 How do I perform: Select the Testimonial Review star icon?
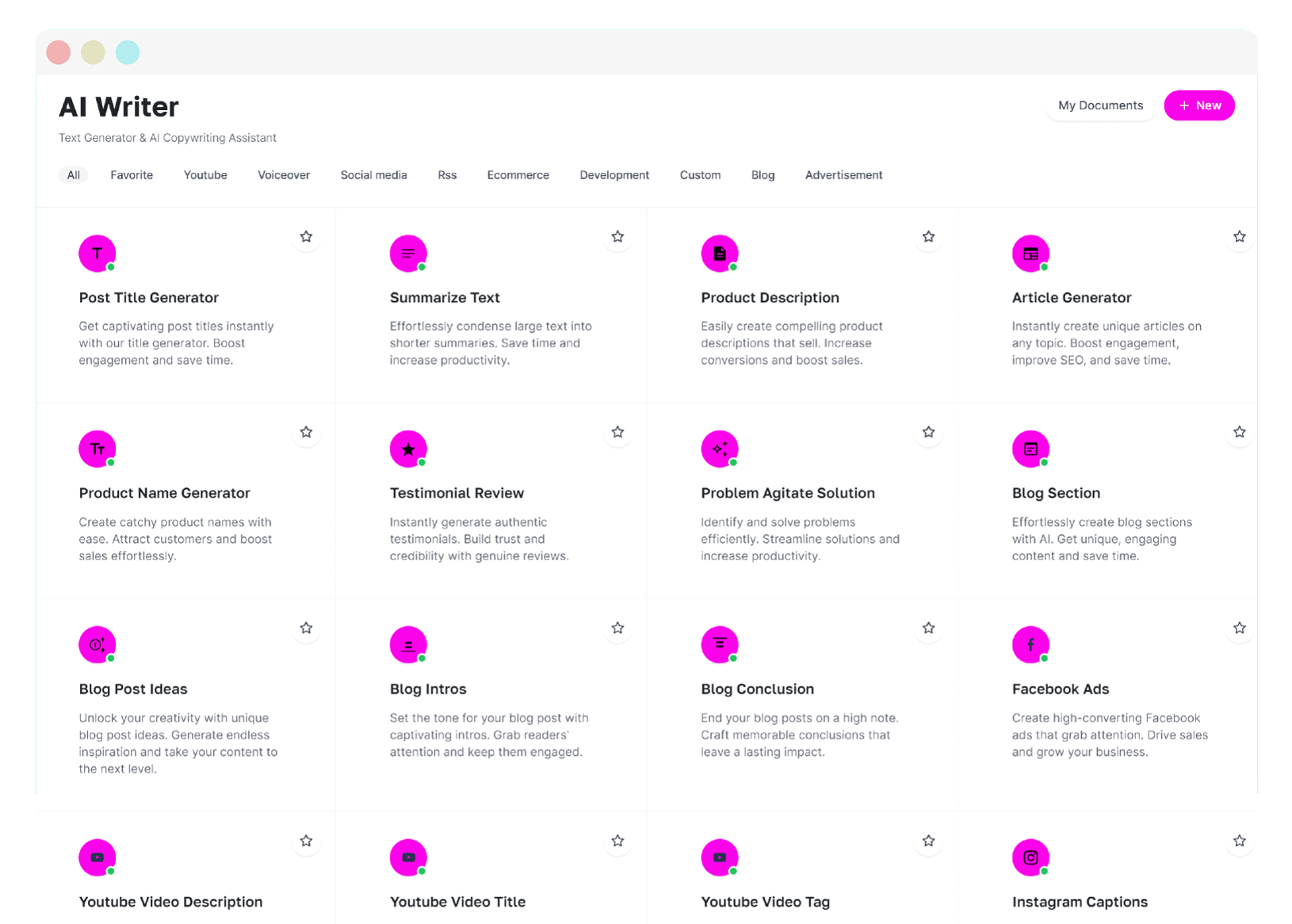coord(408,449)
